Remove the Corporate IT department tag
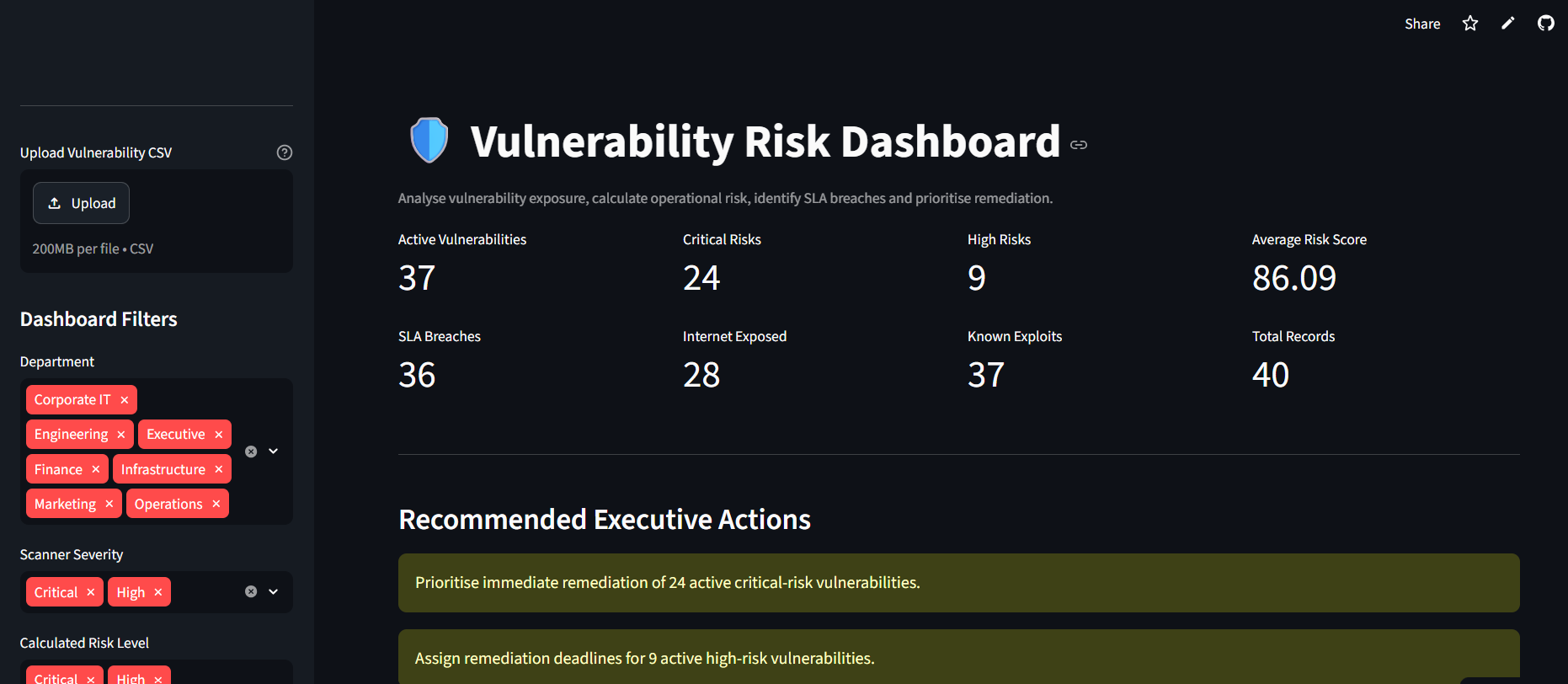Viewport: 1568px width, 684px height. (125, 400)
